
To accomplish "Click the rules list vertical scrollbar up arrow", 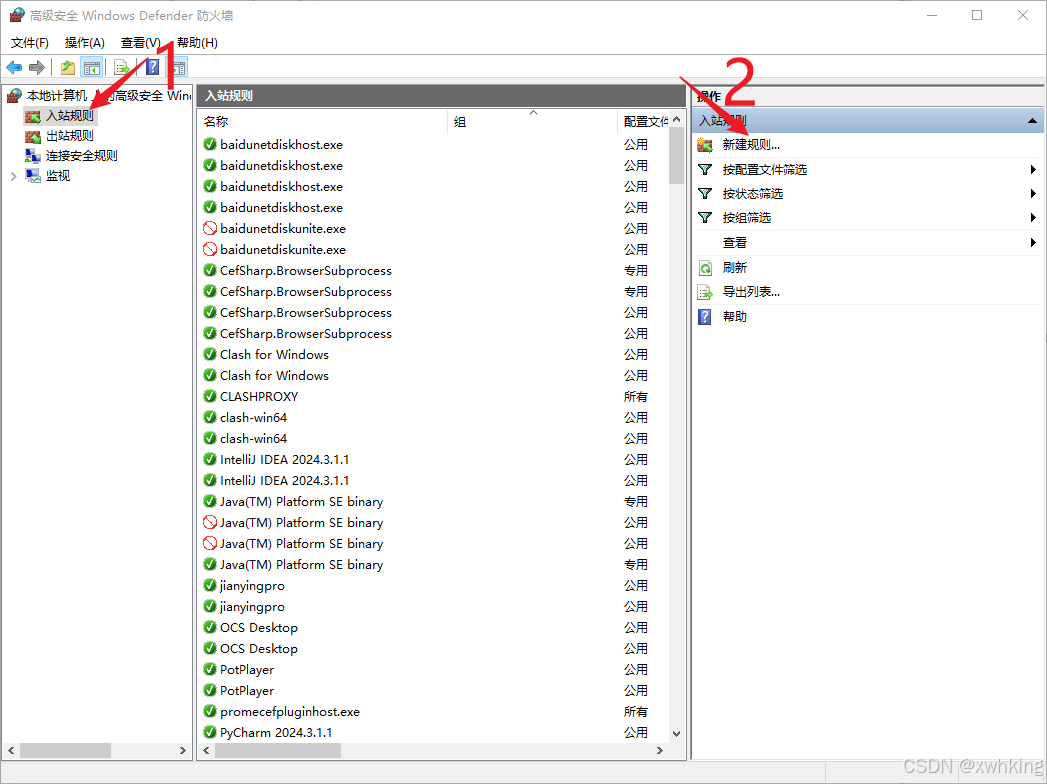I will (676, 120).
